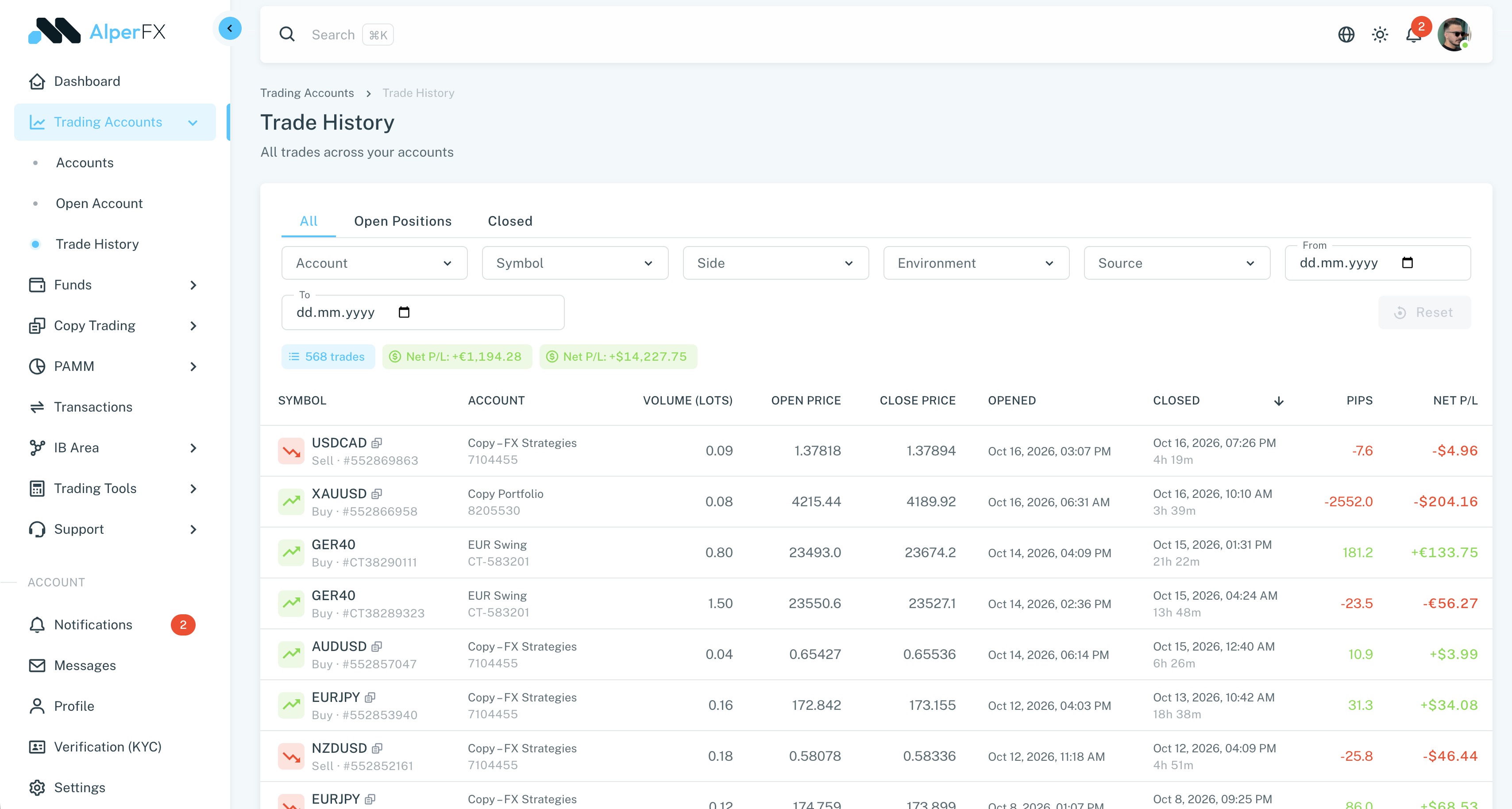Switch to the Open Positions tab

(x=403, y=221)
